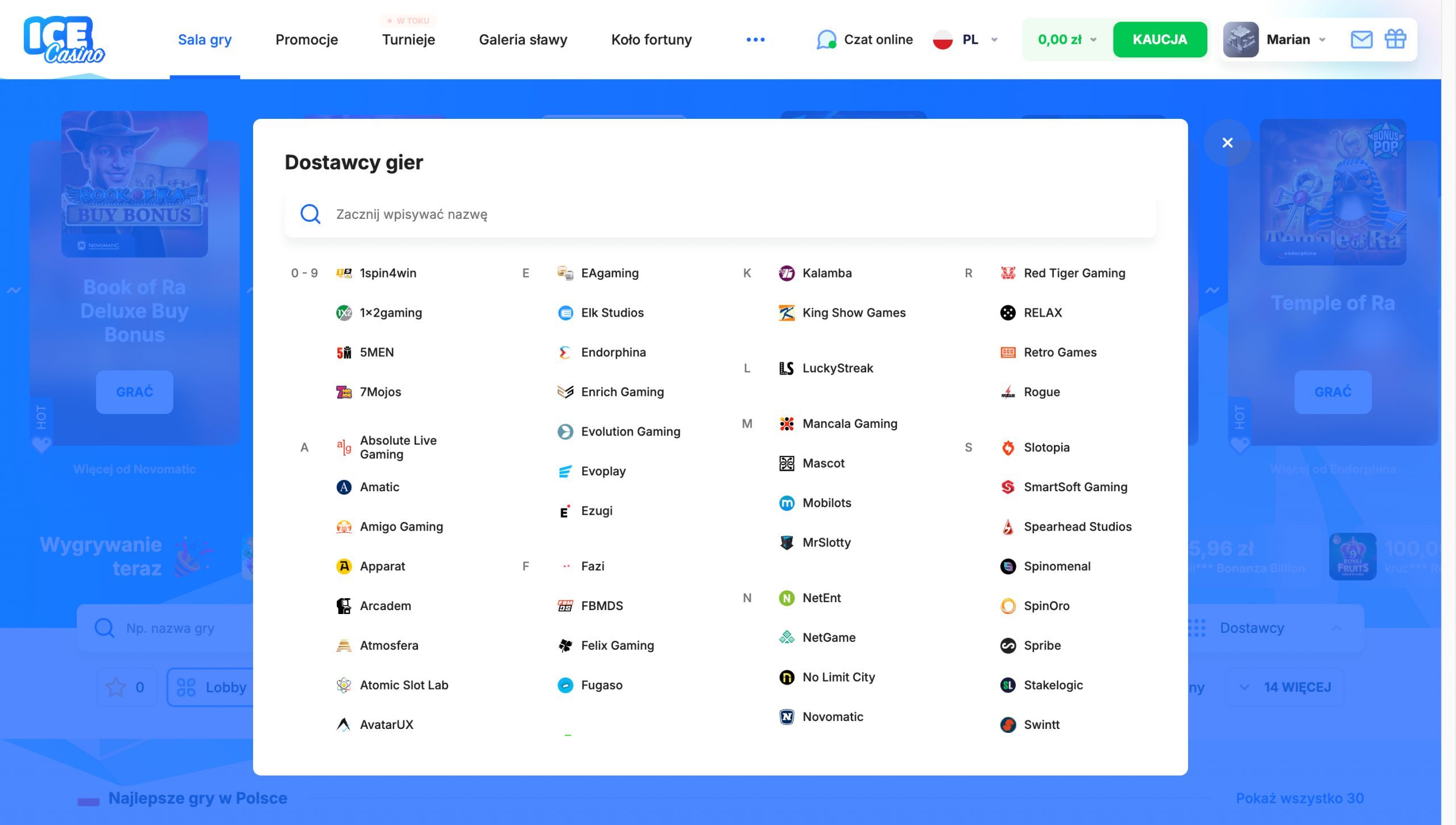Close the Dostawcy gier dialog
This screenshot has height=825, width=1456.
[x=1227, y=143]
